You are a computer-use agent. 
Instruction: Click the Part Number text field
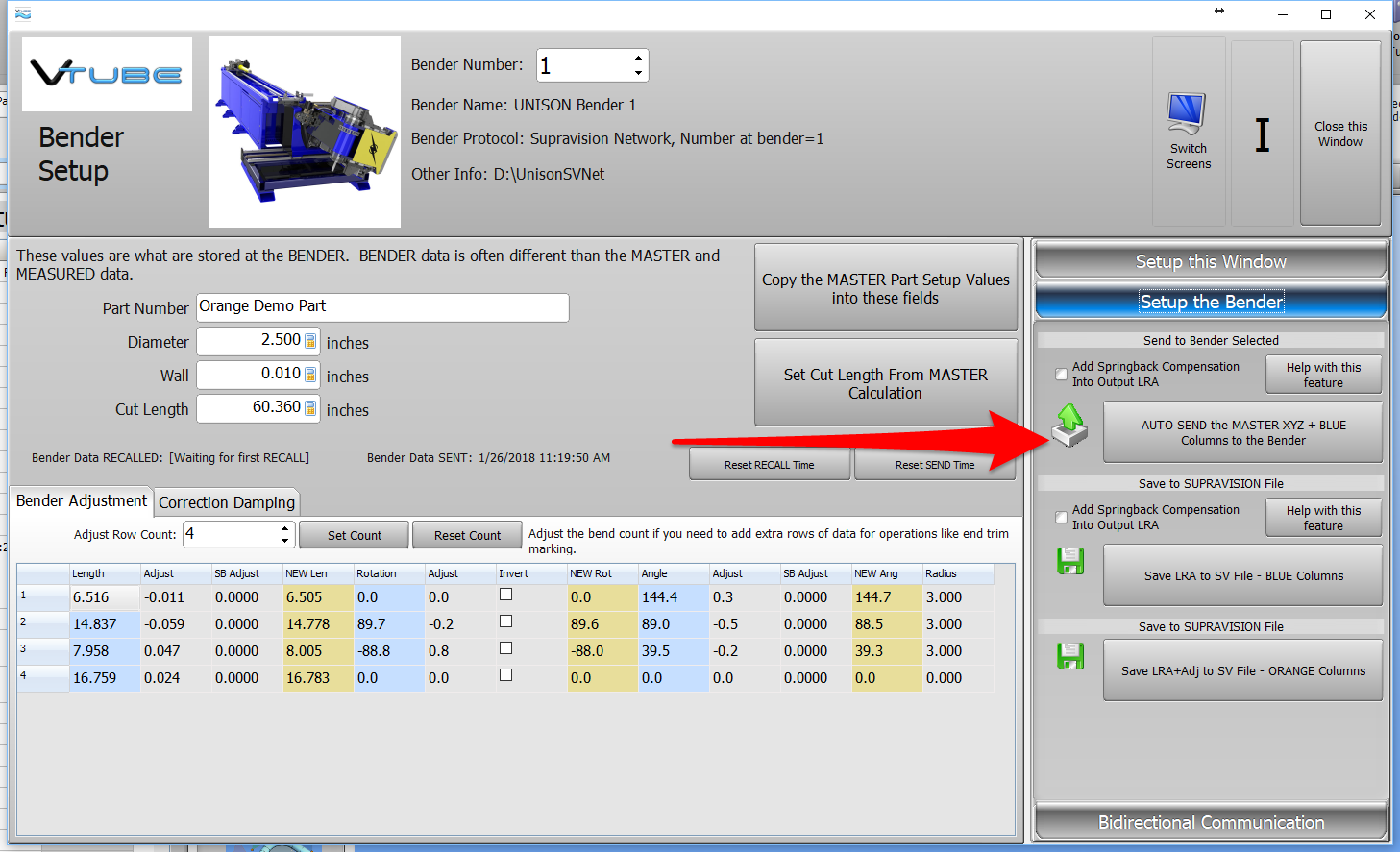(x=382, y=307)
